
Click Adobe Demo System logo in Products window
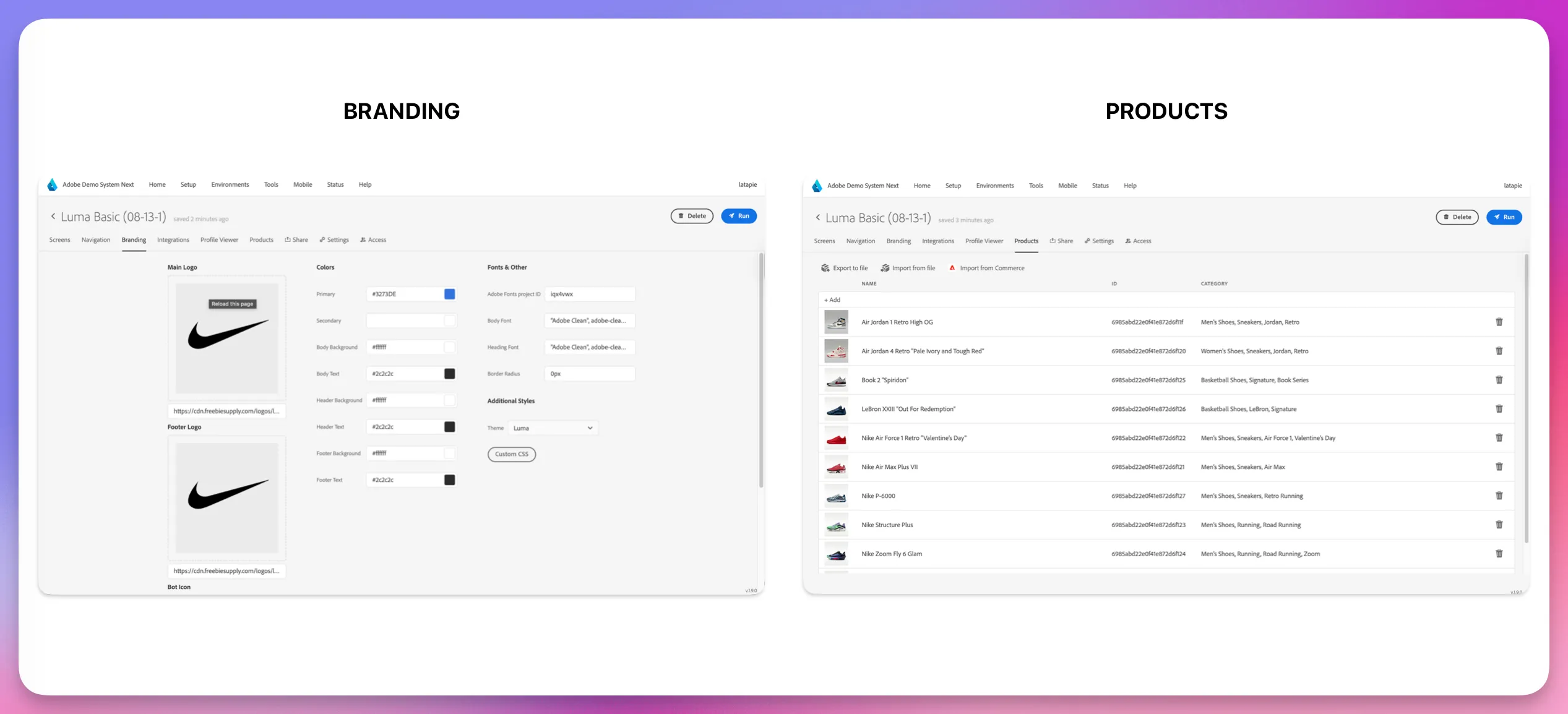pos(817,186)
